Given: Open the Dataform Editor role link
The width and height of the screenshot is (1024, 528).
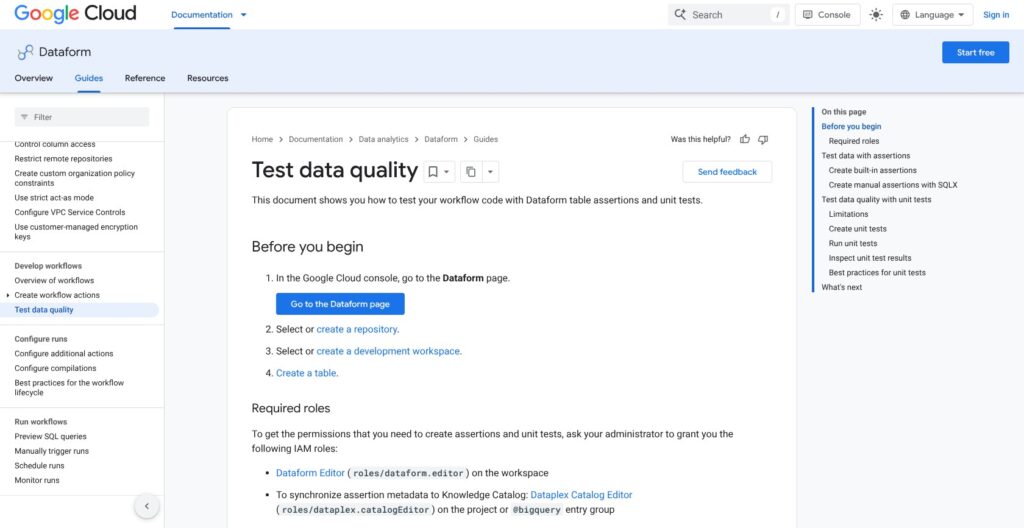Looking at the screenshot, I should point(310,472).
